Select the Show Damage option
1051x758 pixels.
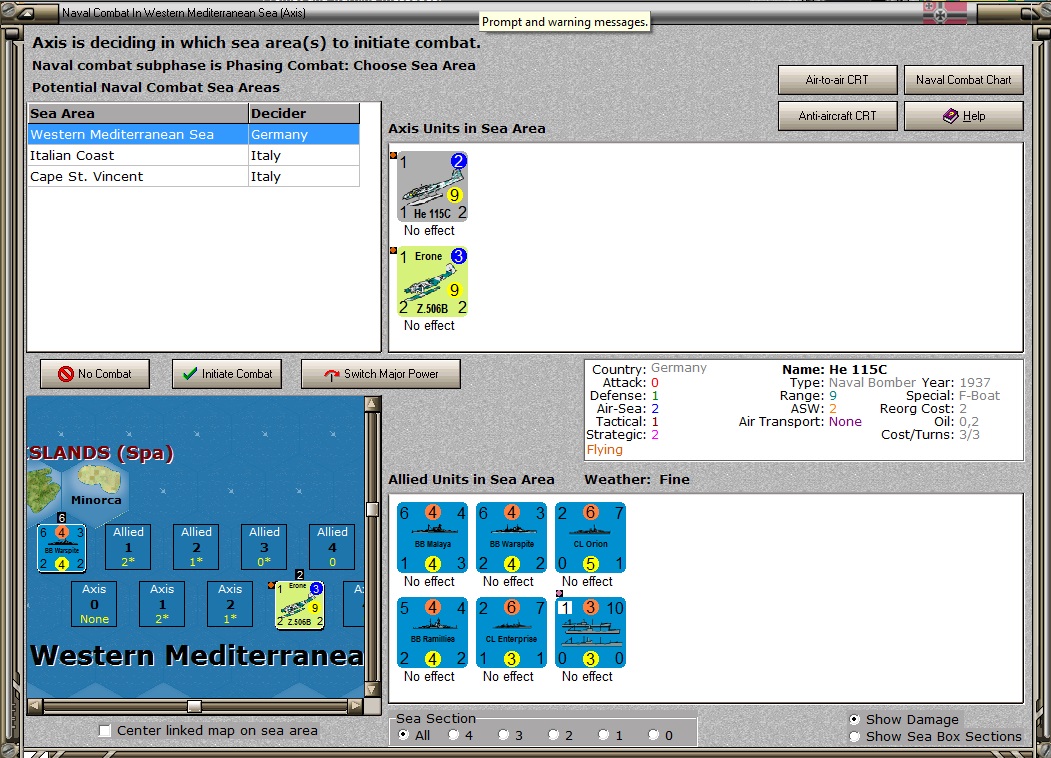(x=904, y=719)
